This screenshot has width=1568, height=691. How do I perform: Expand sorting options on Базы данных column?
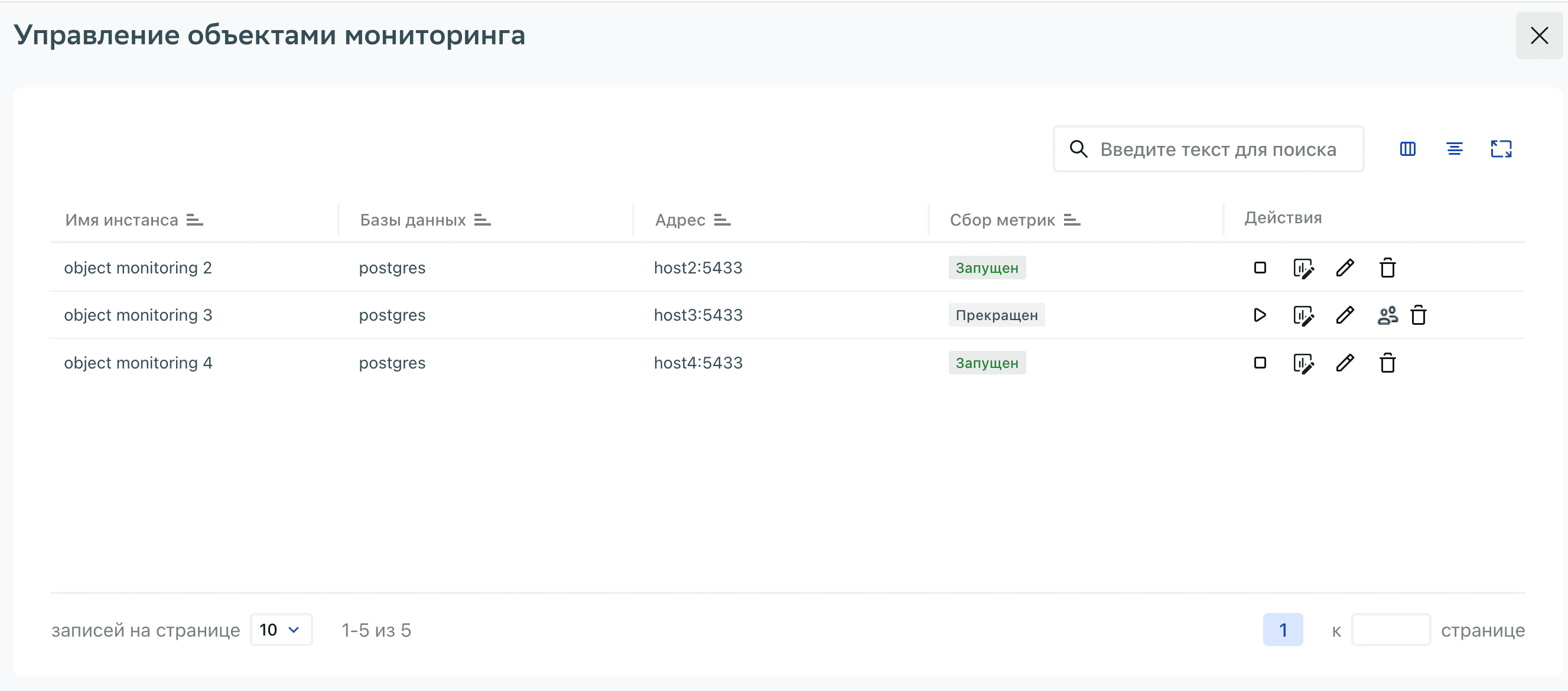pos(484,220)
